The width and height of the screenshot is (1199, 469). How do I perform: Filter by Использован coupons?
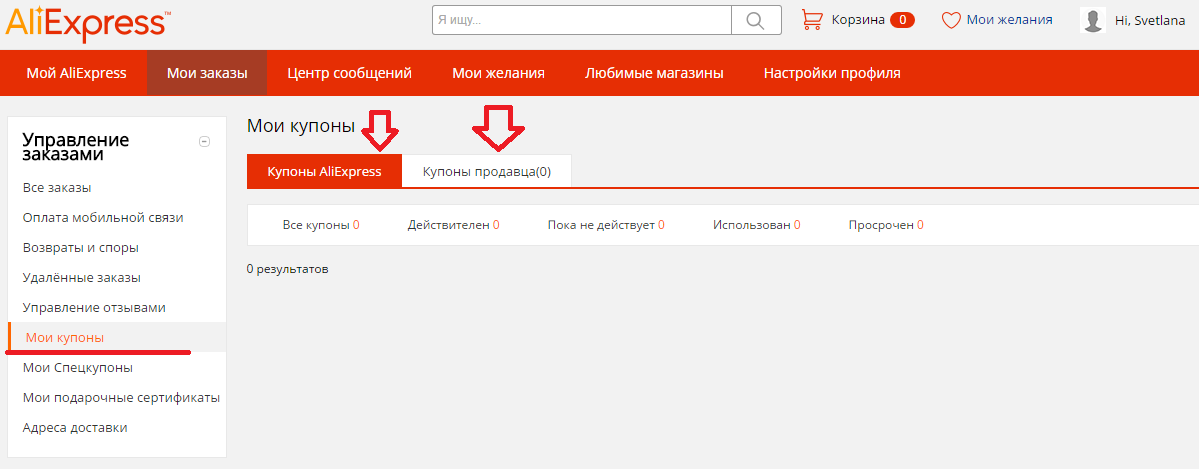(x=757, y=225)
